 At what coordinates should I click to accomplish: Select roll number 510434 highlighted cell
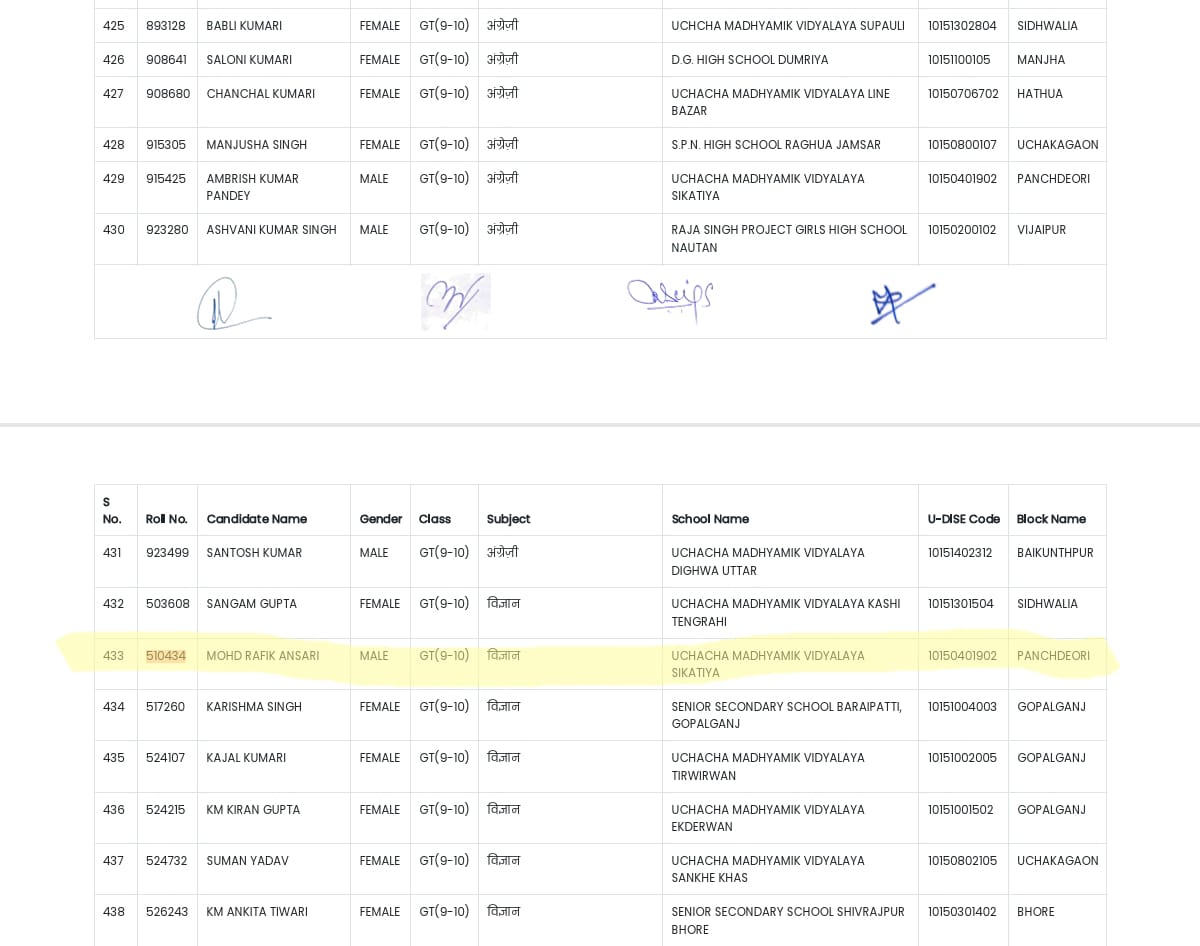166,656
